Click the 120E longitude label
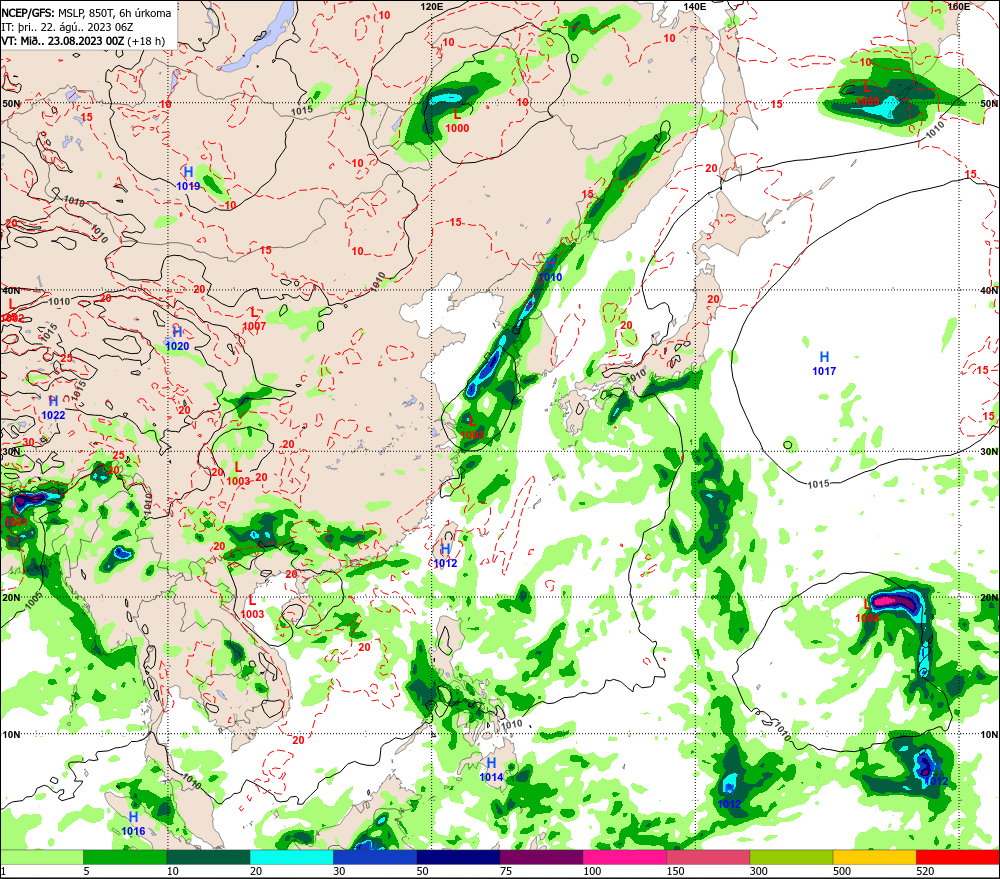 pyautogui.click(x=432, y=6)
